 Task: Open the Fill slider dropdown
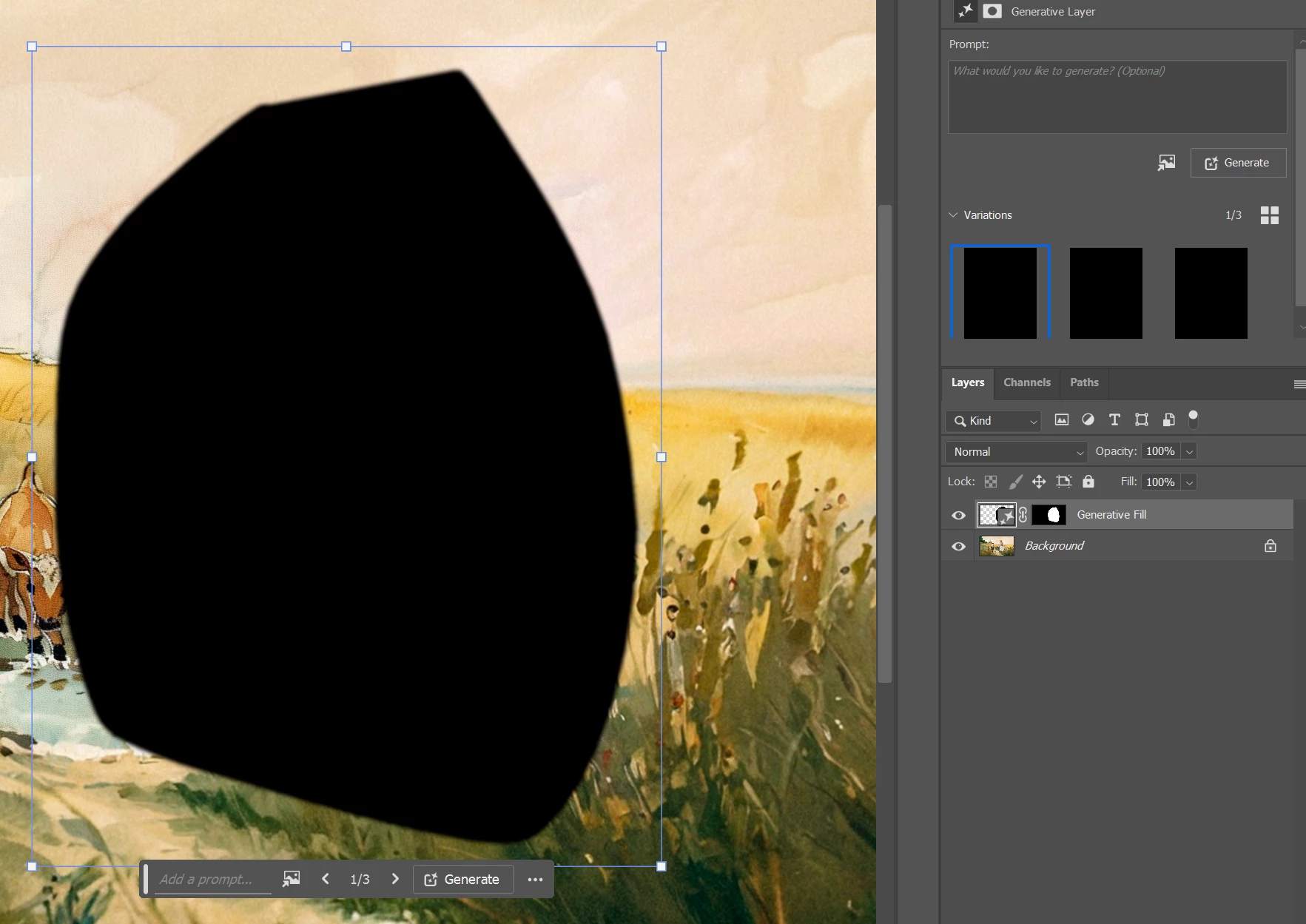(x=1189, y=482)
